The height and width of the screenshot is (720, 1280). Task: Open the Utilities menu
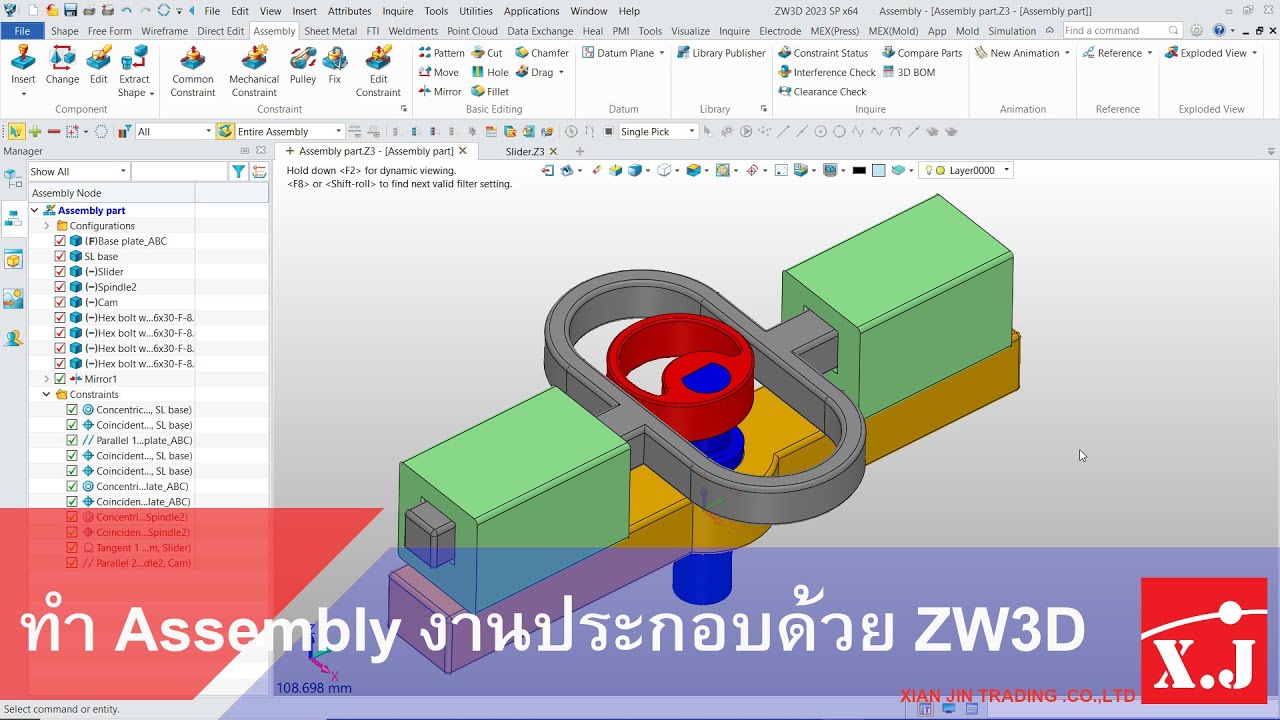pos(475,11)
